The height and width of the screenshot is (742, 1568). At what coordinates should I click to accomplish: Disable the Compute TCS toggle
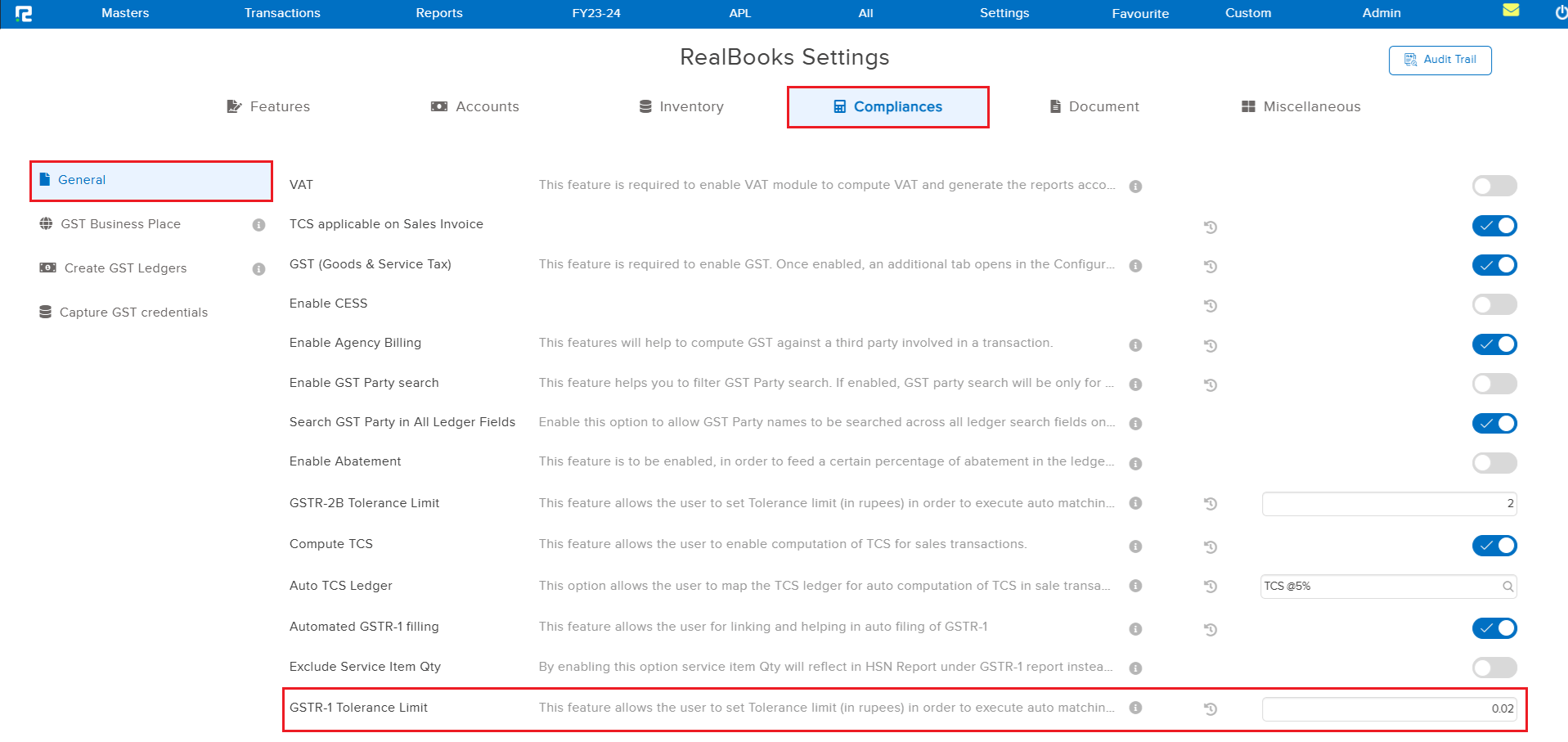tap(1494, 546)
